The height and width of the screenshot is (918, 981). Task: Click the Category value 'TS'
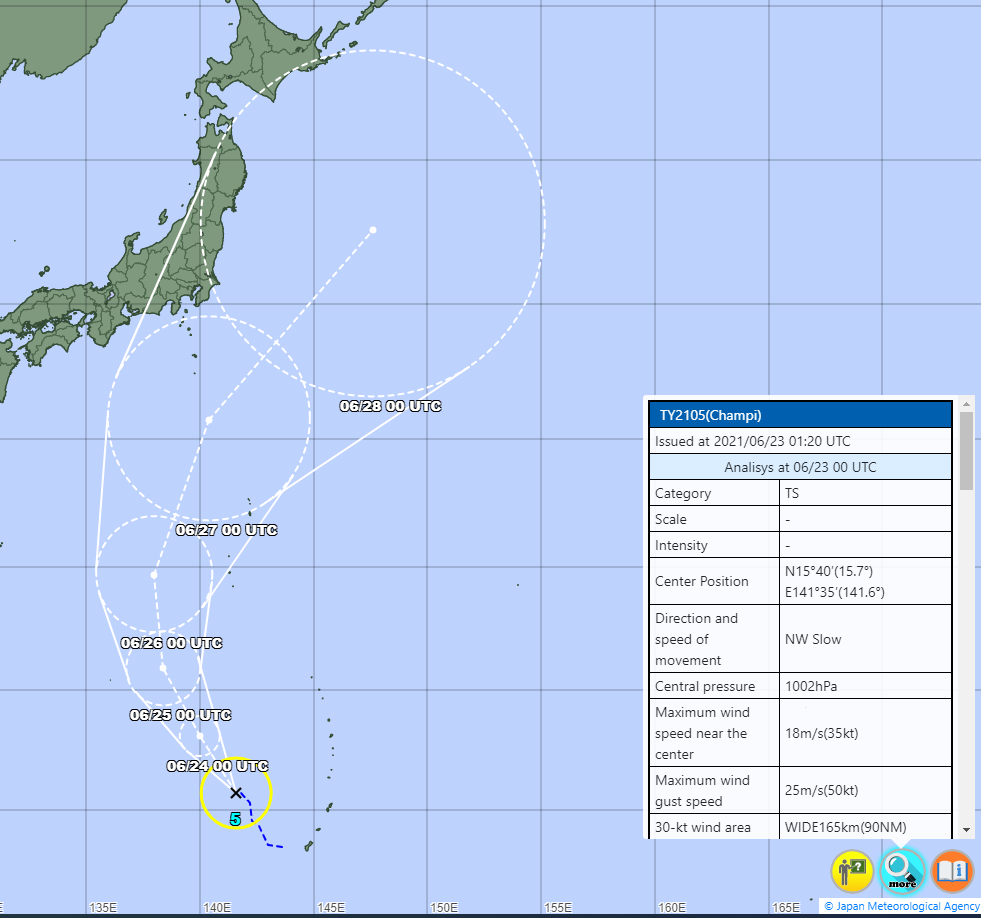point(792,493)
